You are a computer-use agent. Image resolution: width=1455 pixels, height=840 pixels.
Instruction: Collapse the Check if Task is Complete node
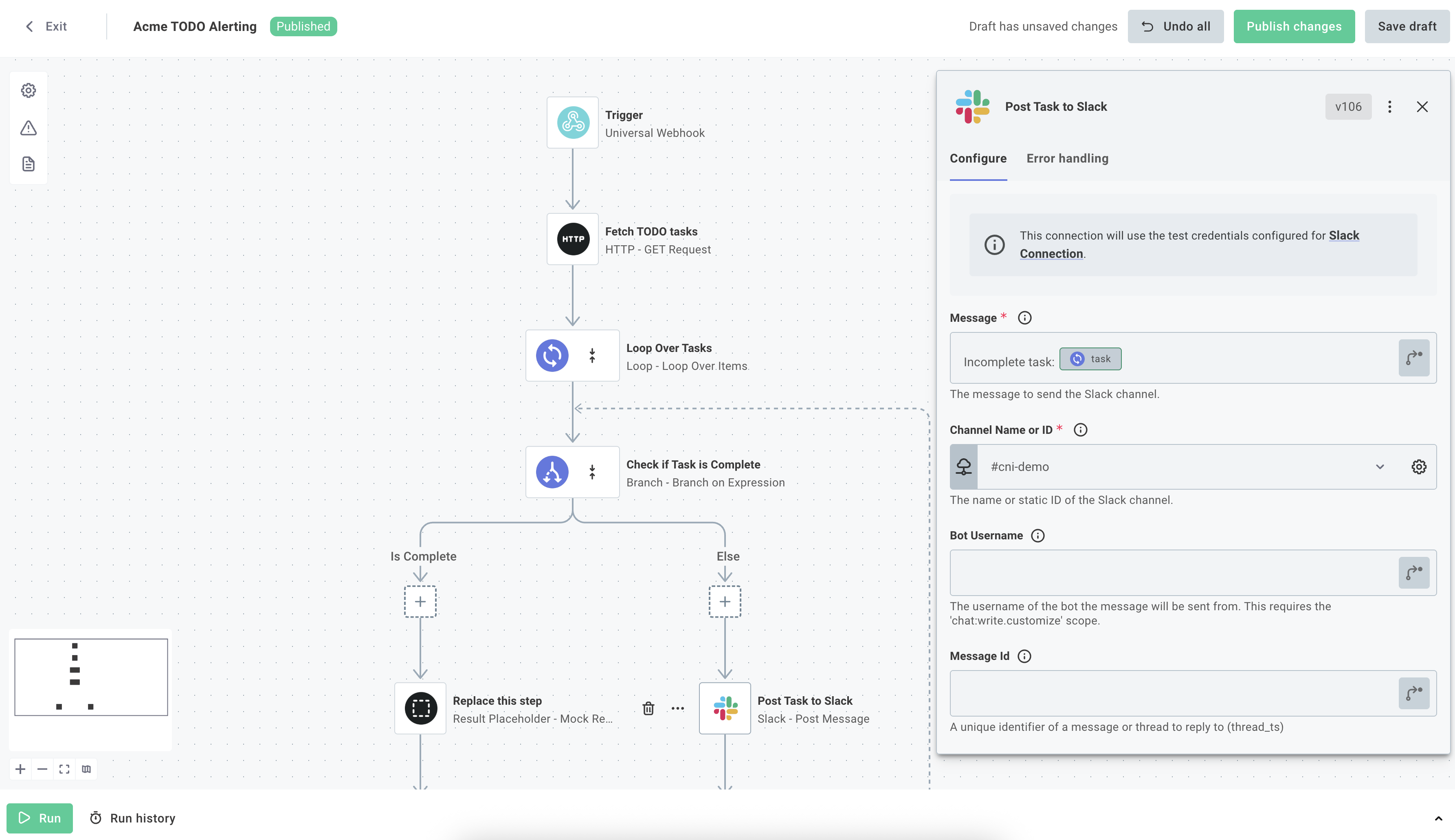[592, 472]
